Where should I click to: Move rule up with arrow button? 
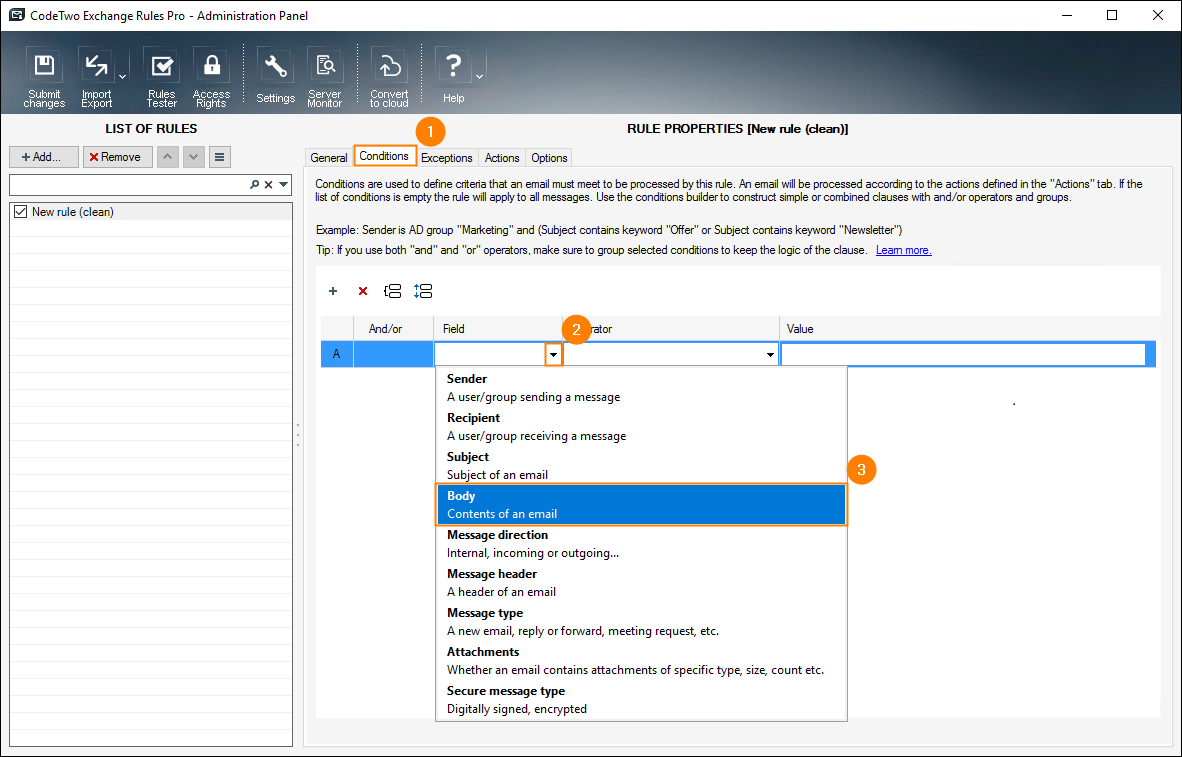167,157
